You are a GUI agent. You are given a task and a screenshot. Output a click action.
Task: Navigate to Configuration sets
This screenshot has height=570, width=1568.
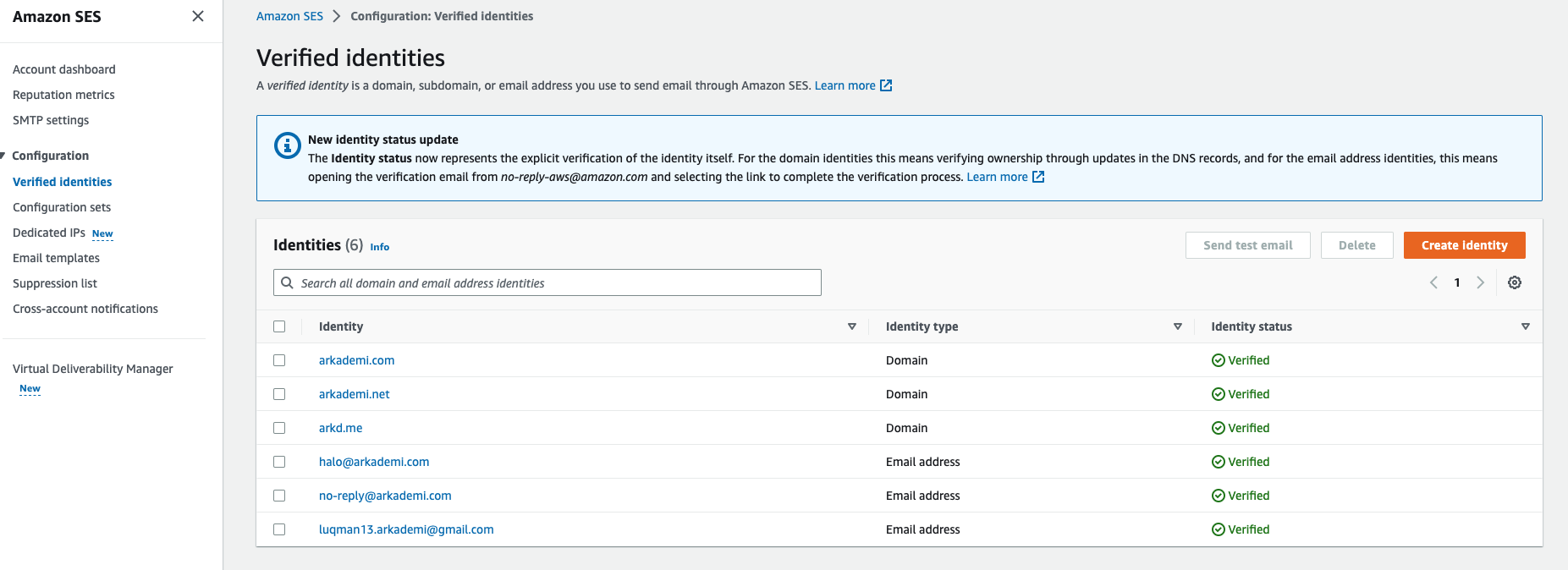click(x=62, y=207)
